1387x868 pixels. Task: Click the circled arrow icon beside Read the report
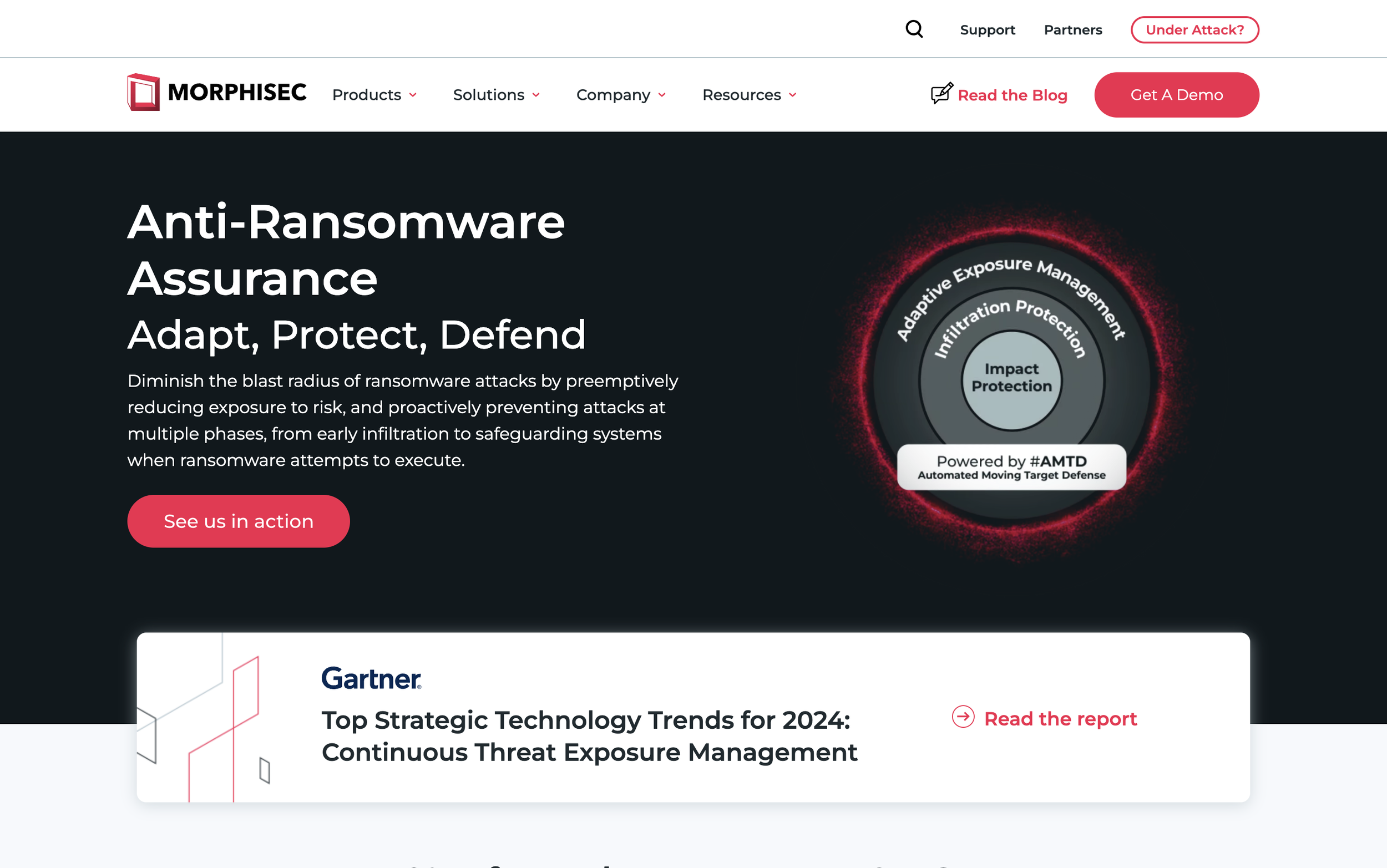click(x=963, y=717)
